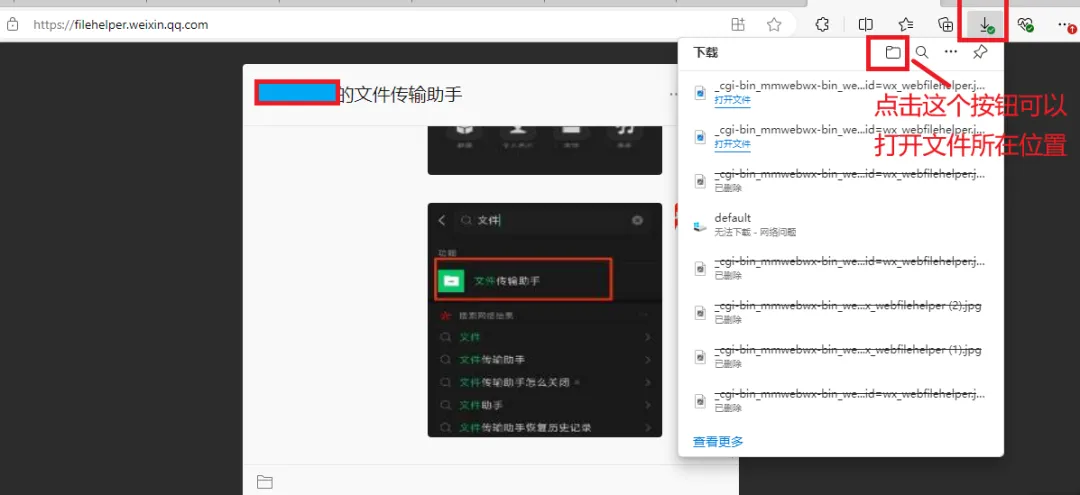Image resolution: width=1080 pixels, height=495 pixels.
Task: Search downloads with magnifier icon
Action: [x=922, y=52]
